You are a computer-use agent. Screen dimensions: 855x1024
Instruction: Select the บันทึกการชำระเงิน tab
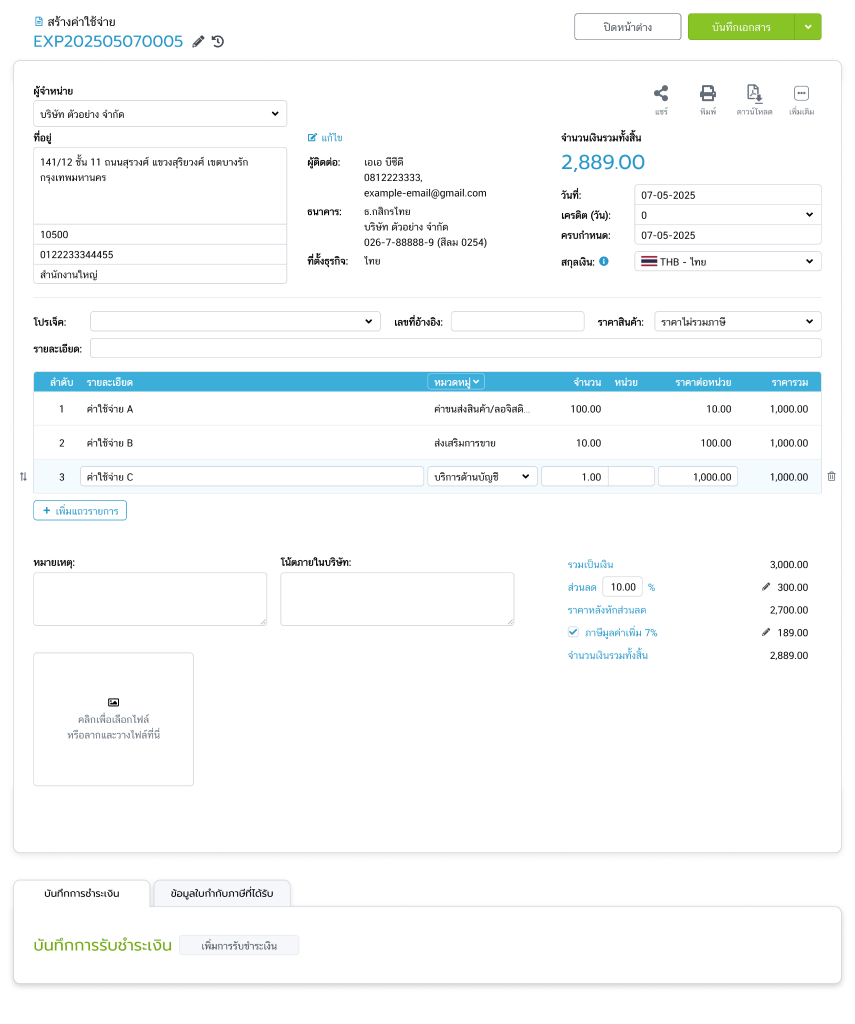click(82, 893)
